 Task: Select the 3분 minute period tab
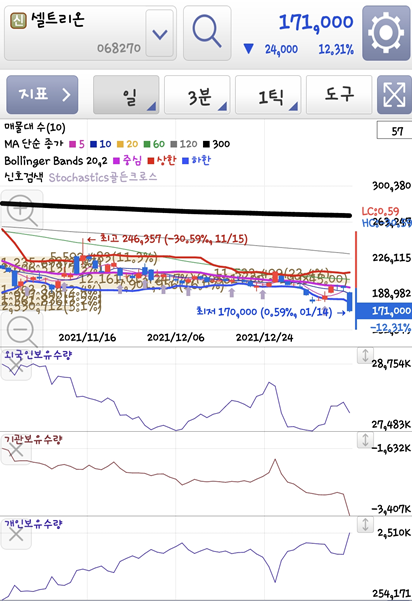point(197,95)
